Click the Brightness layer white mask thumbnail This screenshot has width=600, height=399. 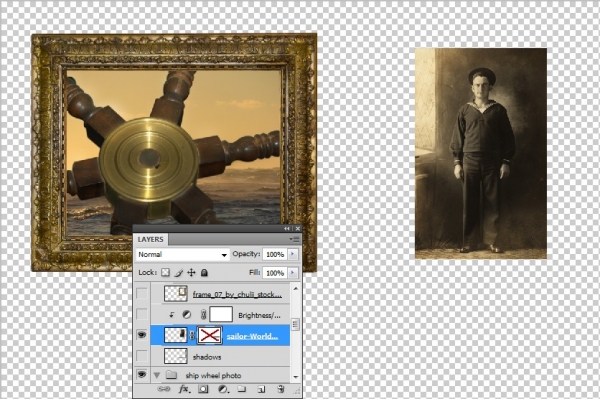[x=221, y=314]
